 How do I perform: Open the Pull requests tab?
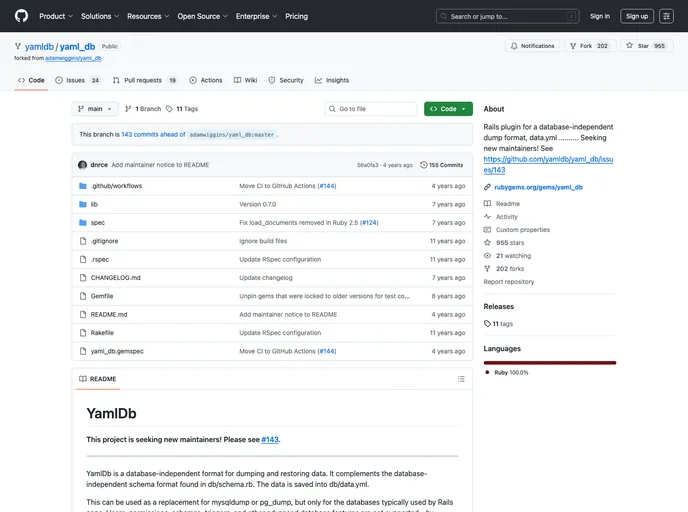pyautogui.click(x=144, y=80)
